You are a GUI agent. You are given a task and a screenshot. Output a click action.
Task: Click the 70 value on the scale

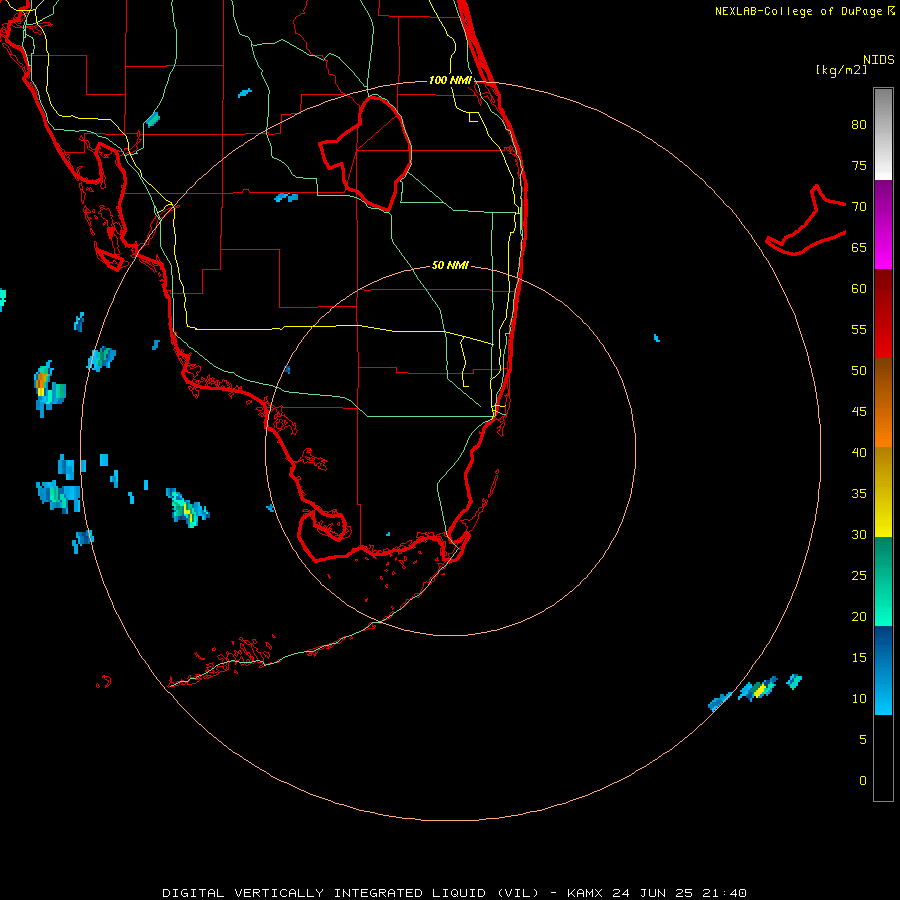point(859,207)
